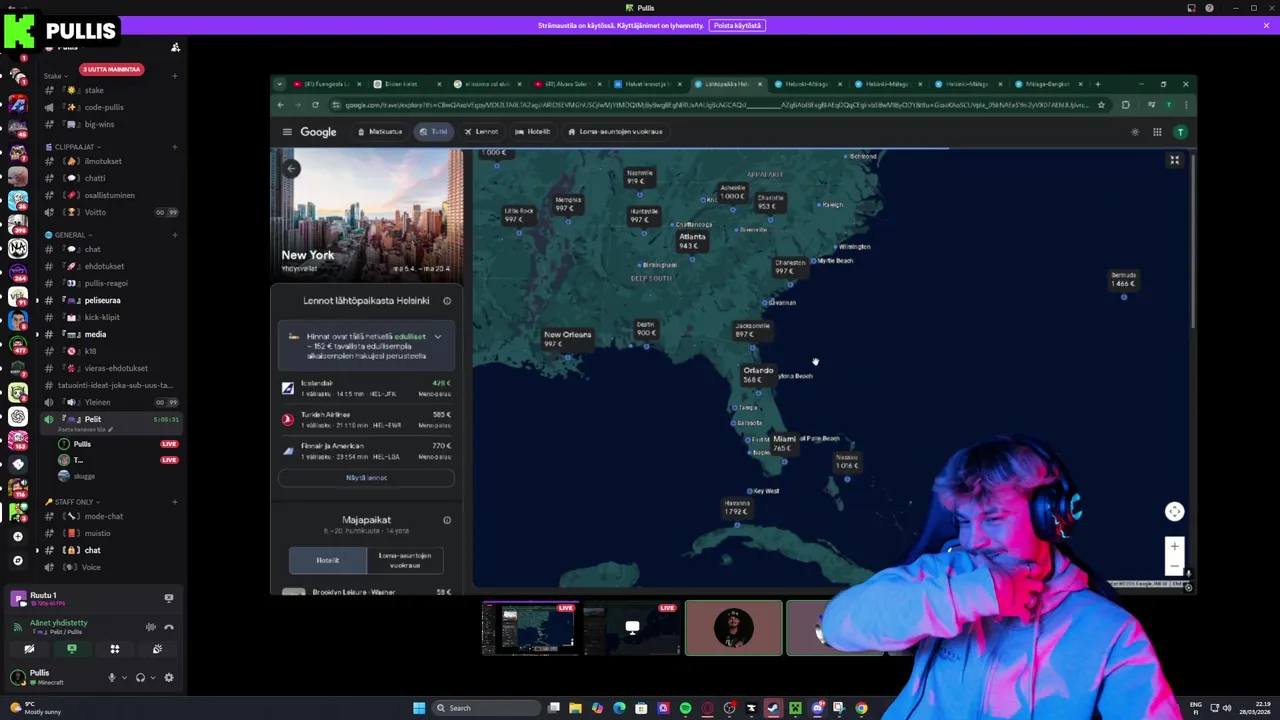Screen dimensions: 1280x720
Task: Click the fullscreen map icon
Action: pos(1175,160)
